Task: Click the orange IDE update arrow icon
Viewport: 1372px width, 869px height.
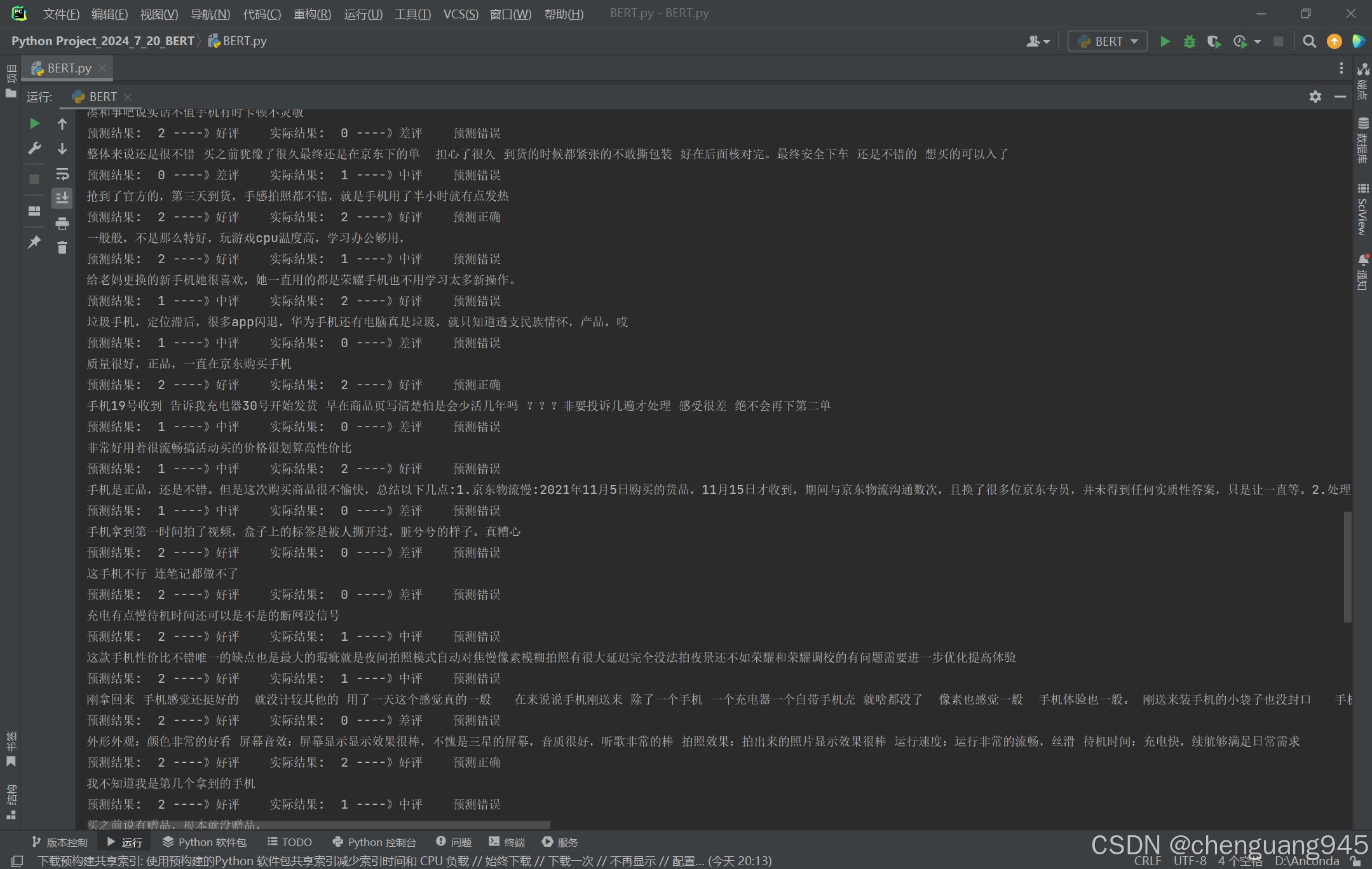Action: pos(1335,41)
